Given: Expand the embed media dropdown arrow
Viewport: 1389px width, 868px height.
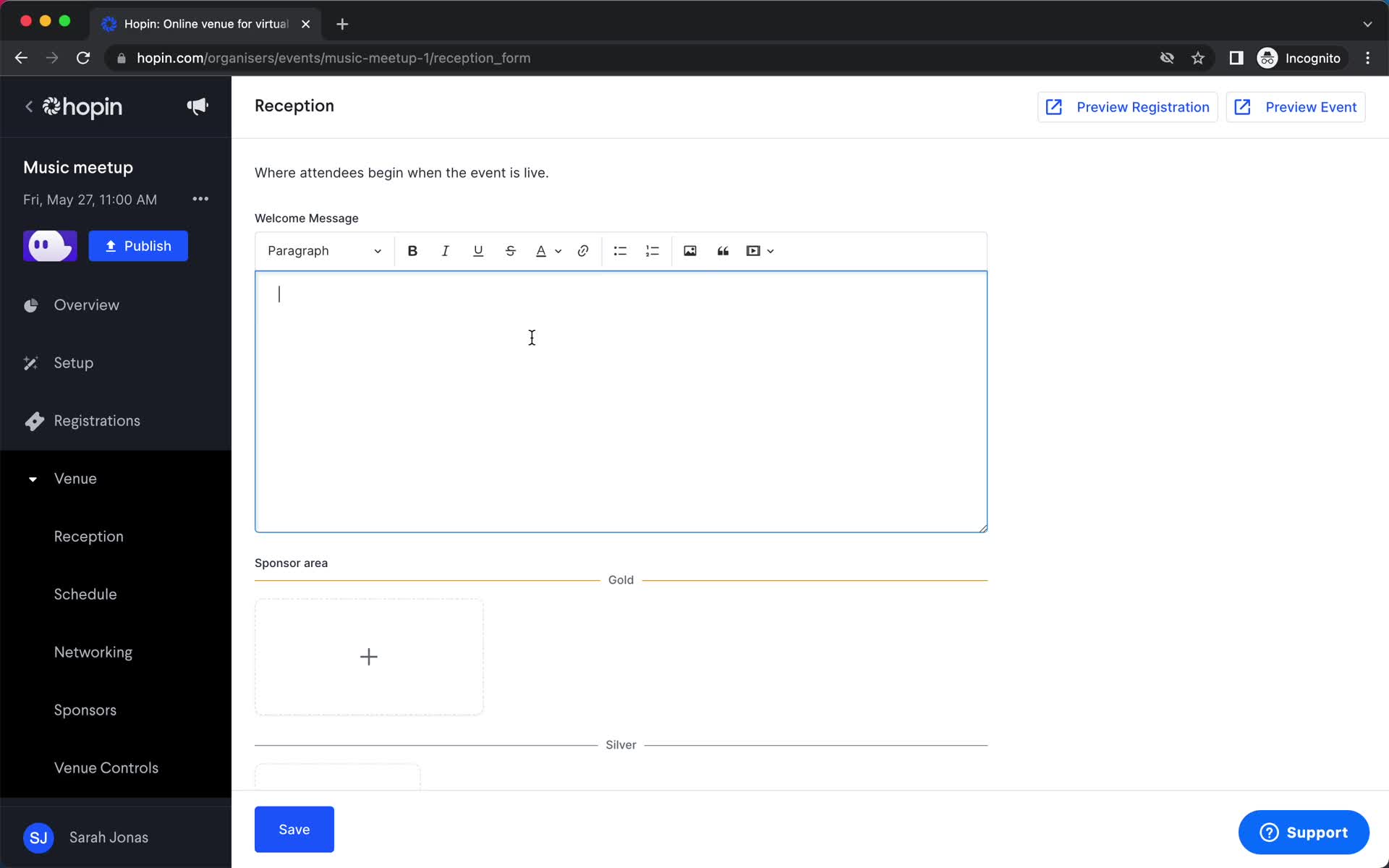Looking at the screenshot, I should [769, 250].
